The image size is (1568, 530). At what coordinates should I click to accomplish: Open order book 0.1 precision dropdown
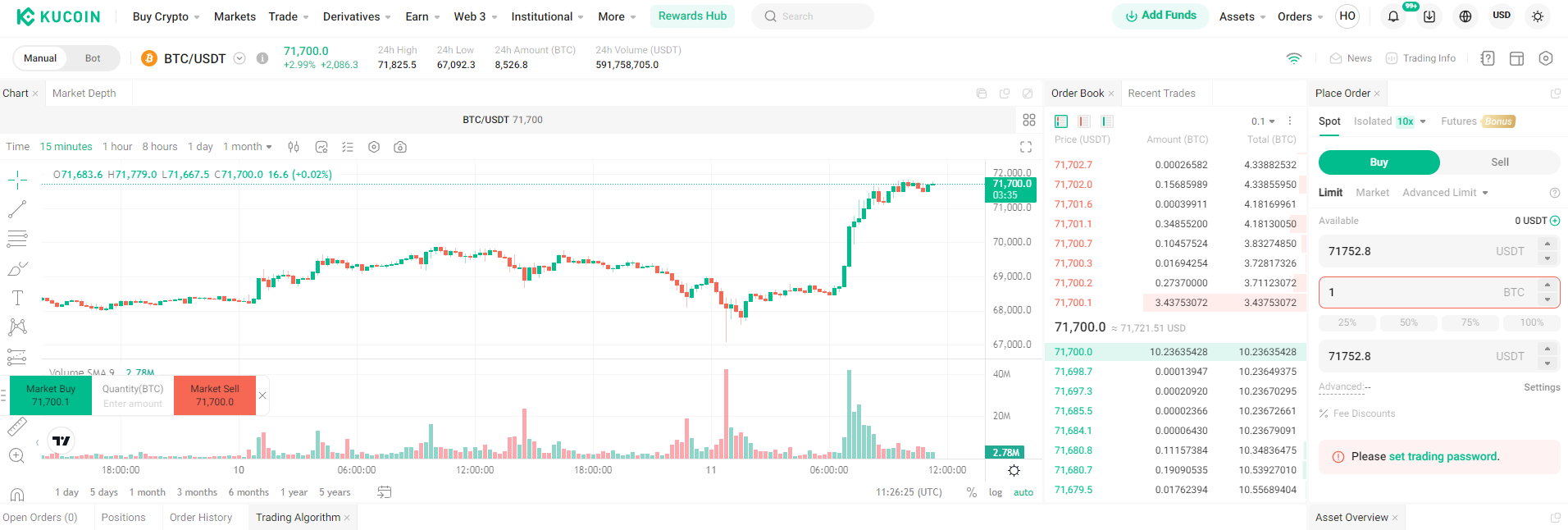(x=1263, y=121)
